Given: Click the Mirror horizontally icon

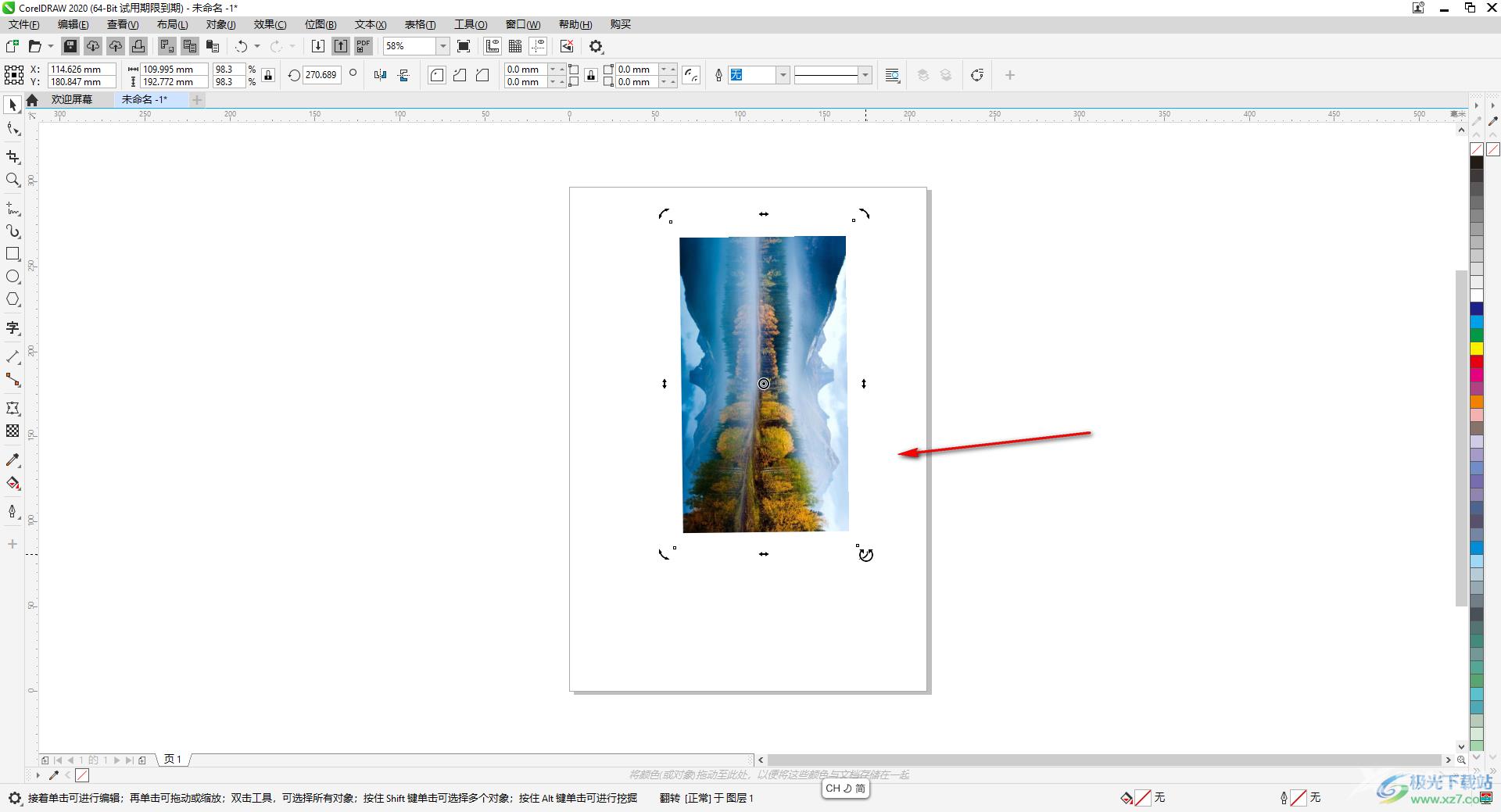Looking at the screenshot, I should coord(381,75).
